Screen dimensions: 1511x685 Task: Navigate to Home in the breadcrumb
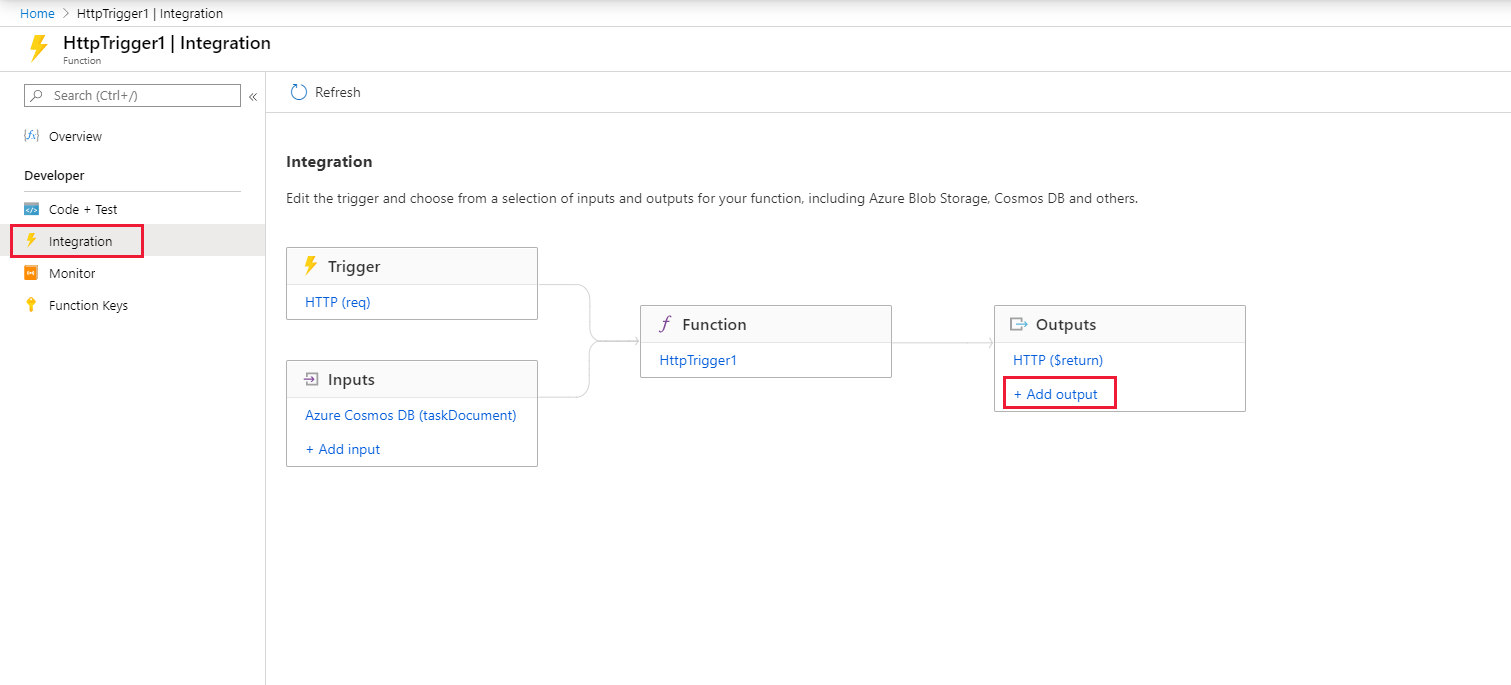[37, 13]
